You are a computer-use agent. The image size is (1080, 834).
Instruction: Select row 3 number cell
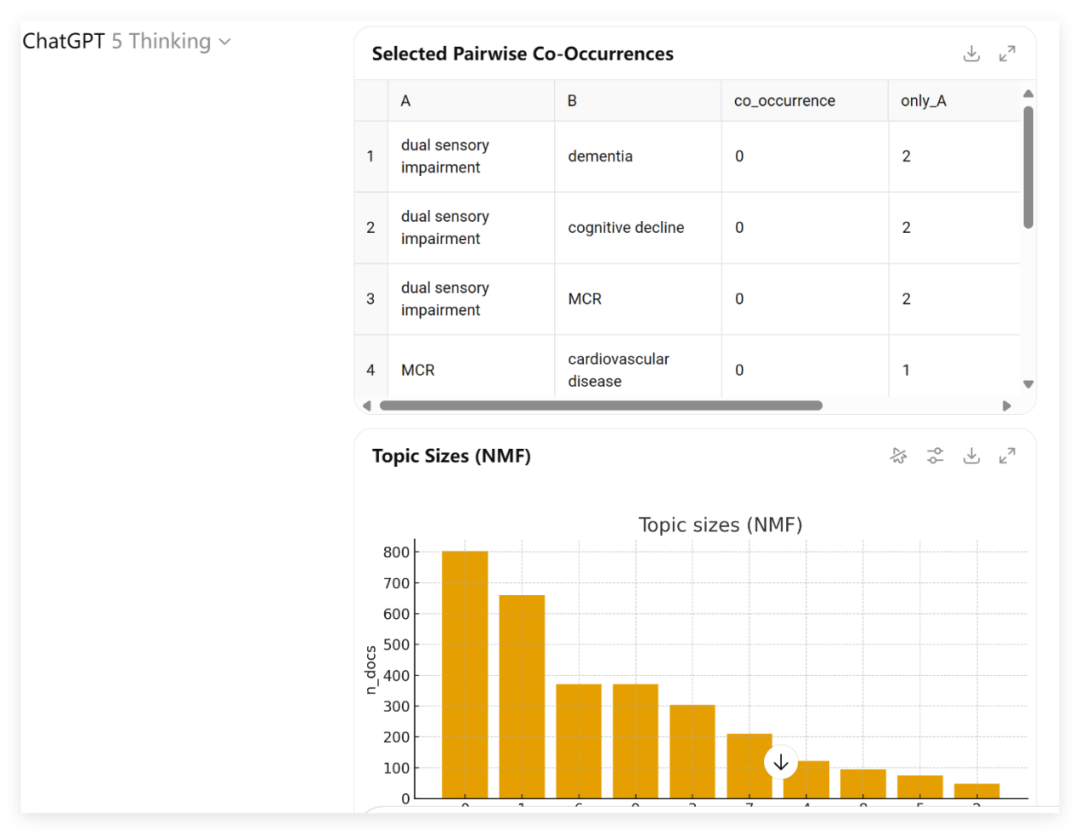pos(371,299)
